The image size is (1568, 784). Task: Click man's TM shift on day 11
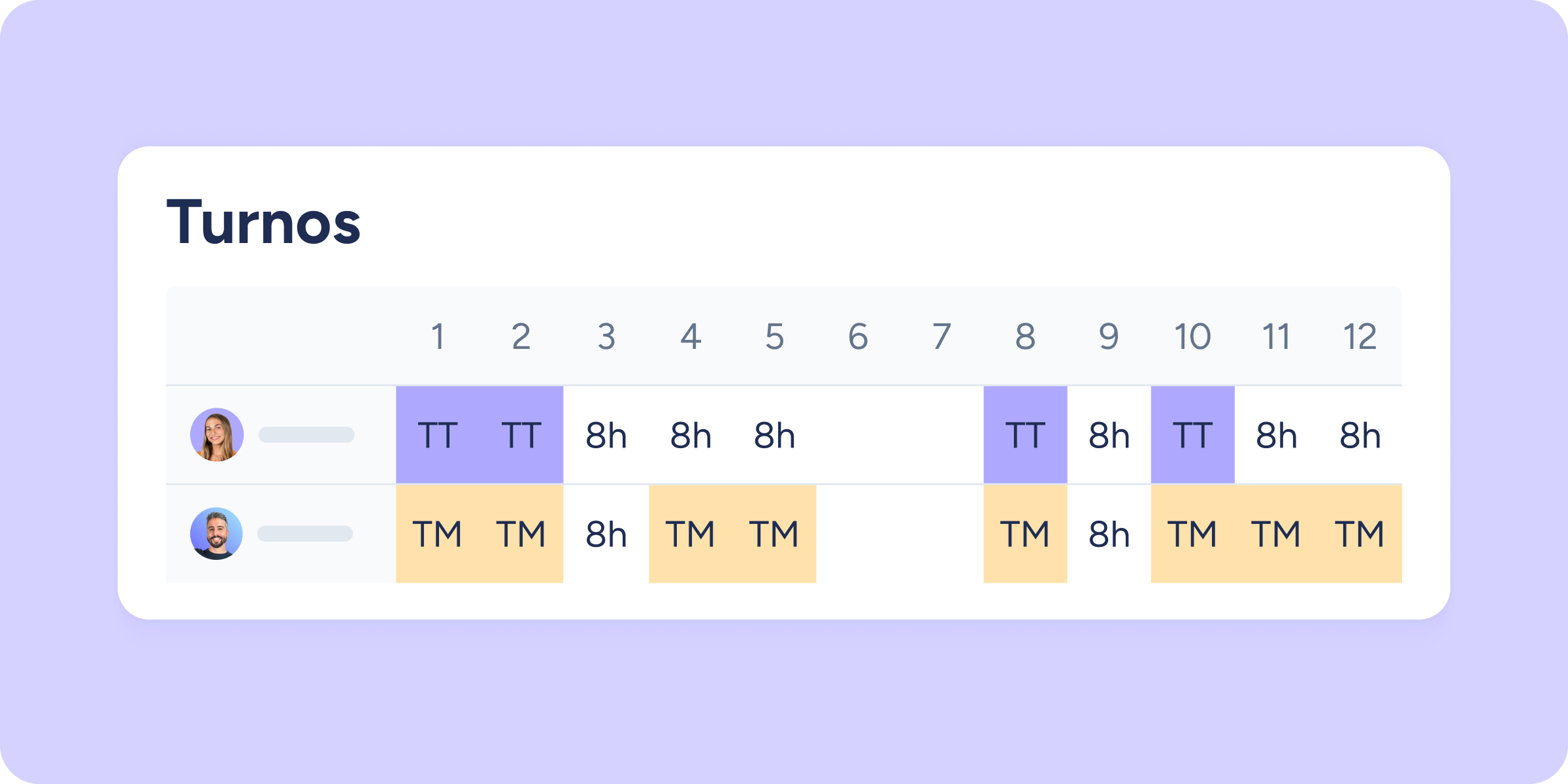click(x=1276, y=534)
